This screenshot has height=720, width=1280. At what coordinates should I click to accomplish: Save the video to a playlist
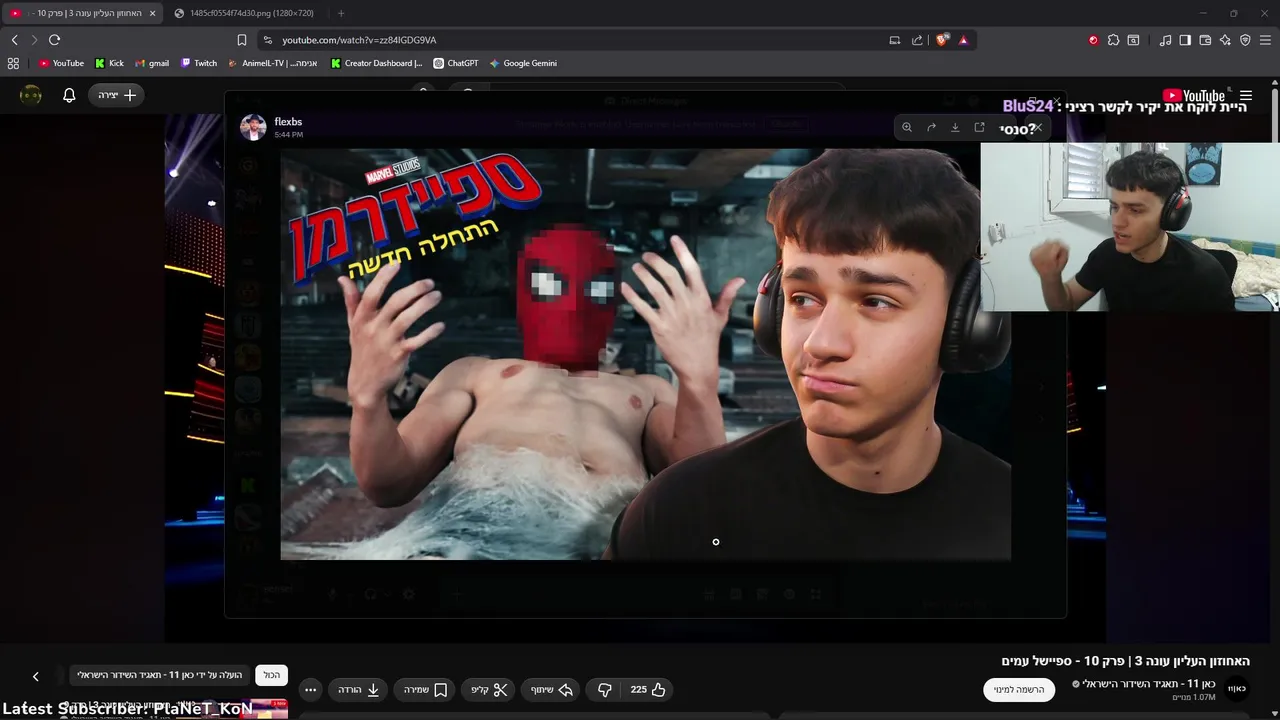click(x=426, y=690)
